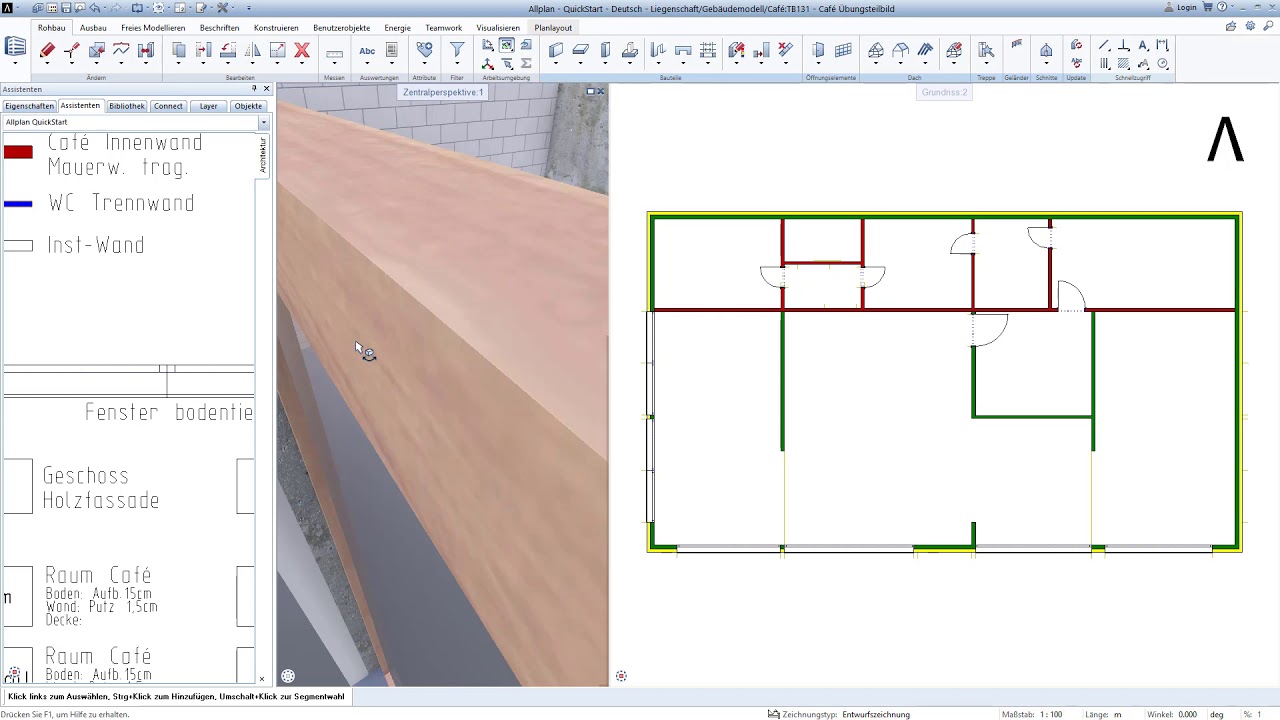This screenshot has width=1280, height=720.
Task: Select the Inst-Wand wall sample
Action: pos(18,246)
